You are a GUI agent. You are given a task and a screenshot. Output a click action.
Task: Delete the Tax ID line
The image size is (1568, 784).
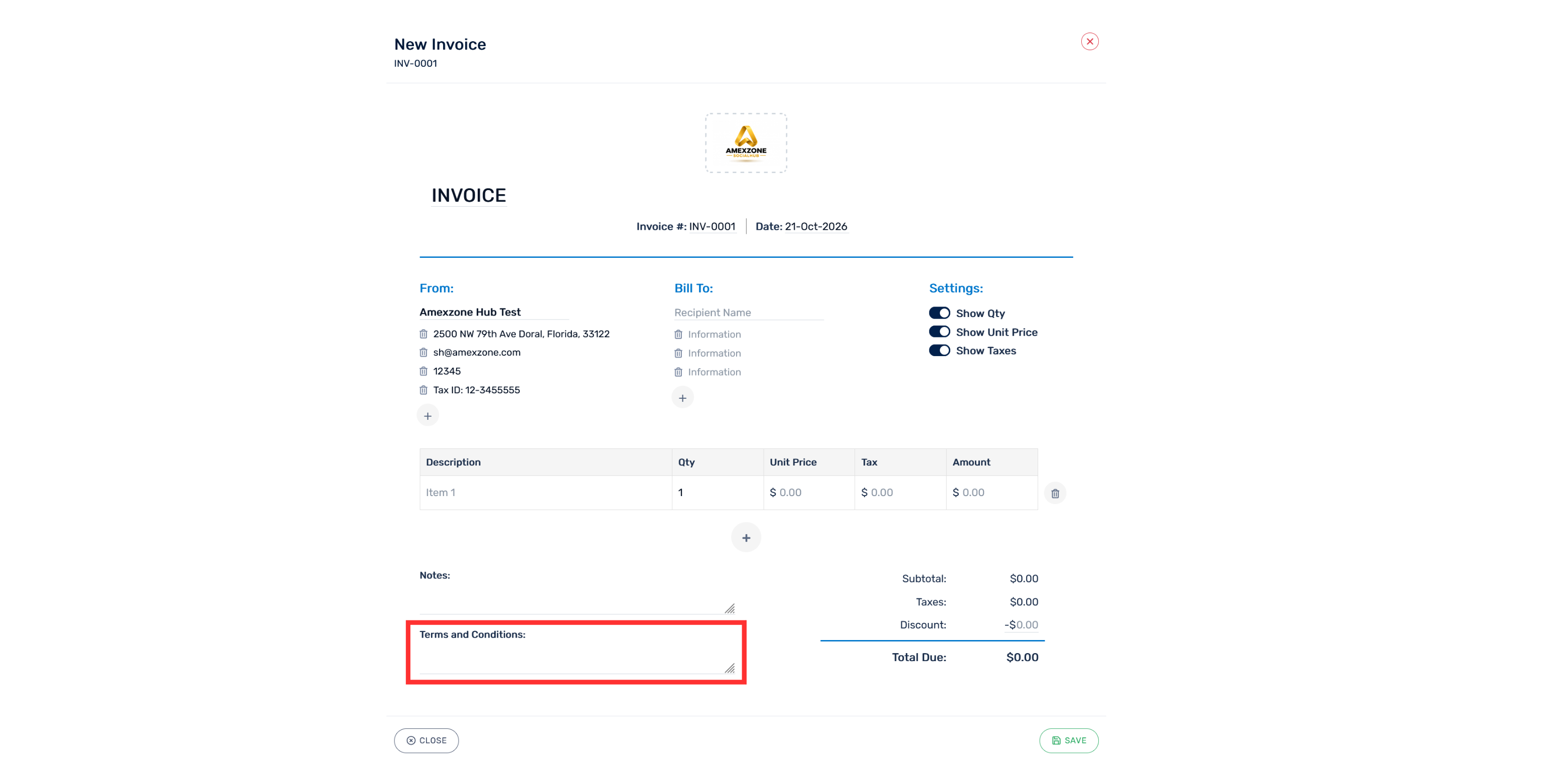[423, 390]
